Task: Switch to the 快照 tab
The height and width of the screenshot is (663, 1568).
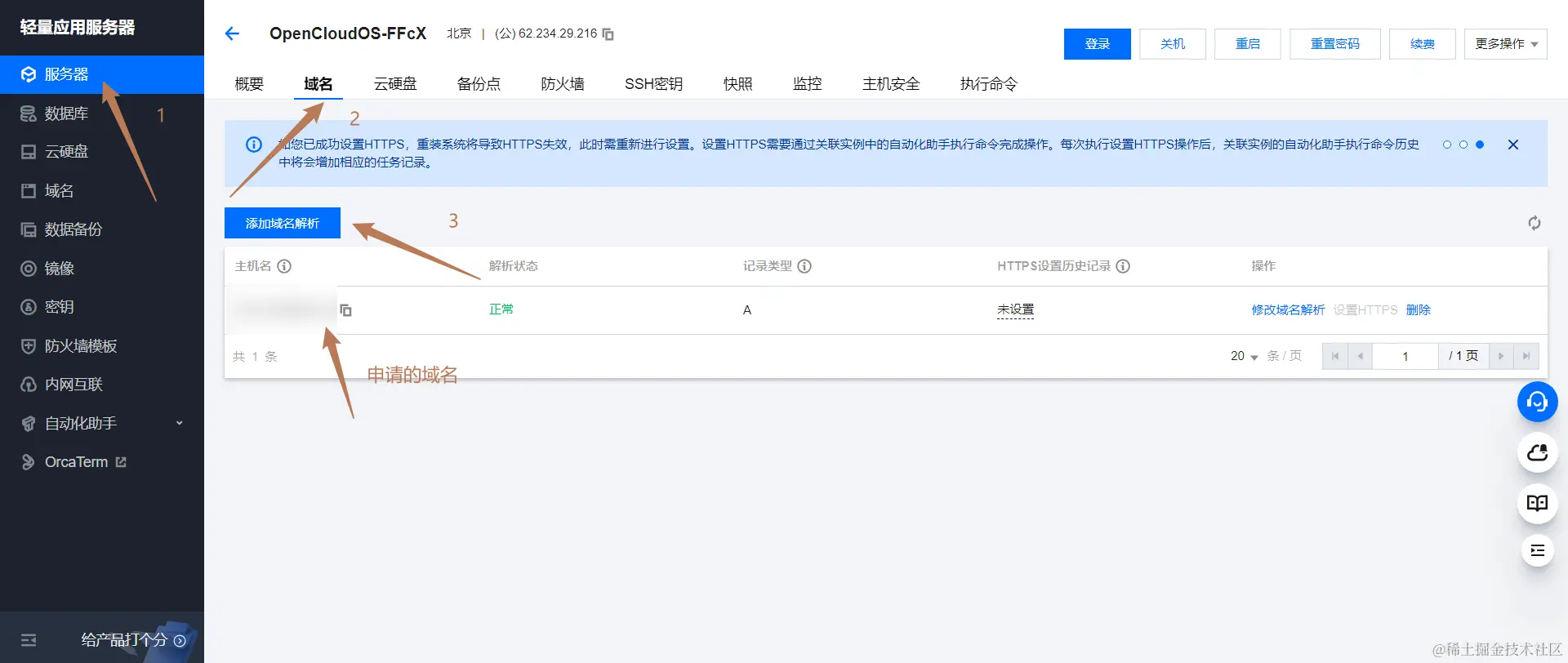Action: pyautogui.click(x=738, y=84)
